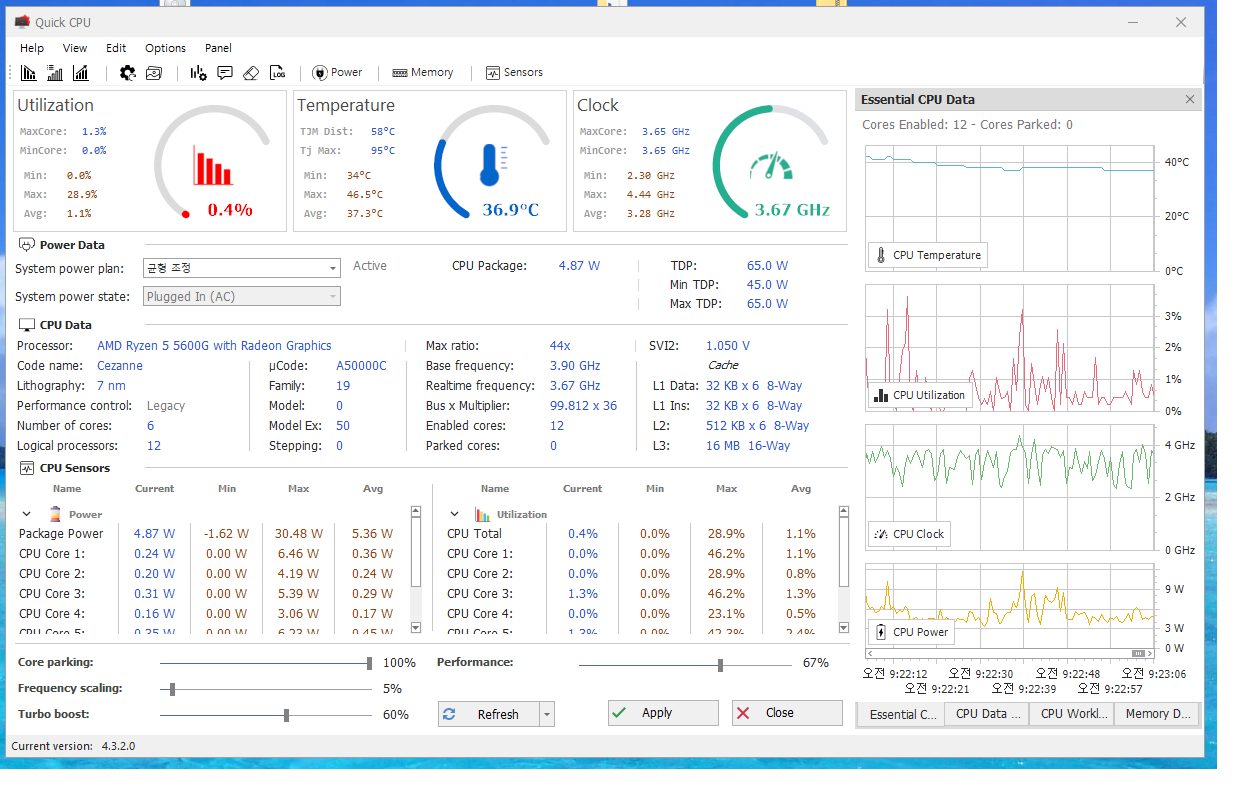Click the CPU Temperature chart label
Viewport: 1239px width, 787px height.
927,255
